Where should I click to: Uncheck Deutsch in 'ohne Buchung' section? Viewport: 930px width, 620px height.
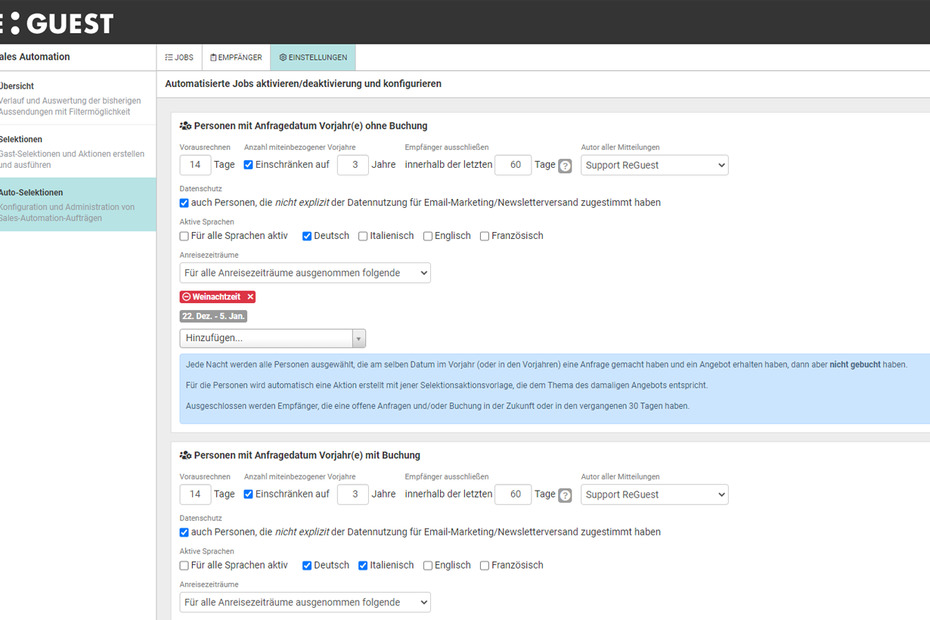(x=307, y=236)
